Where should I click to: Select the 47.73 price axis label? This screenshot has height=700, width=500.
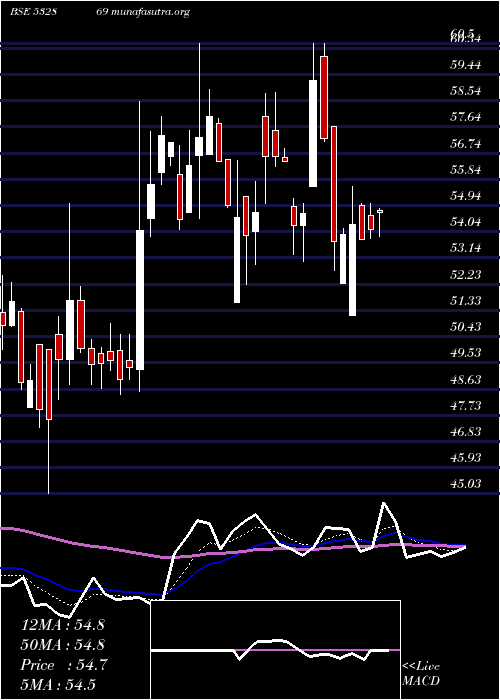click(x=466, y=405)
